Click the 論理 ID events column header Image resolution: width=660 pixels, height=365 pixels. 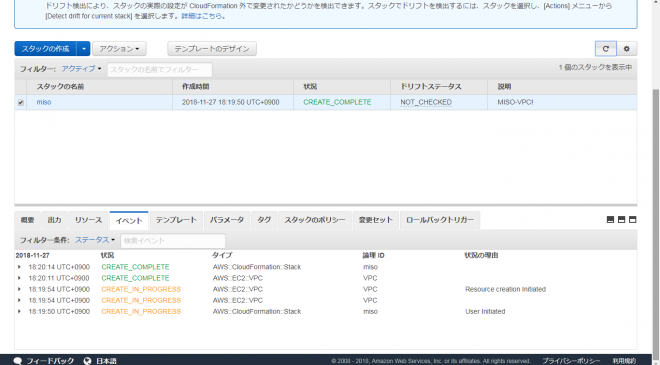point(373,256)
